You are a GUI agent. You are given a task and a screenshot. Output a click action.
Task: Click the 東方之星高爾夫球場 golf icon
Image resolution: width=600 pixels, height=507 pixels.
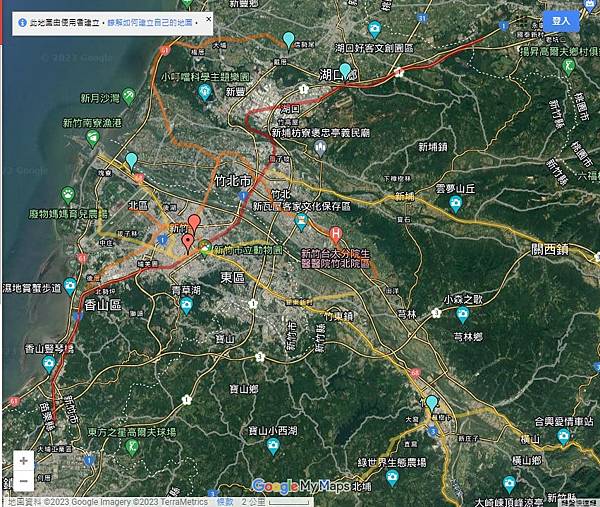(x=132, y=447)
